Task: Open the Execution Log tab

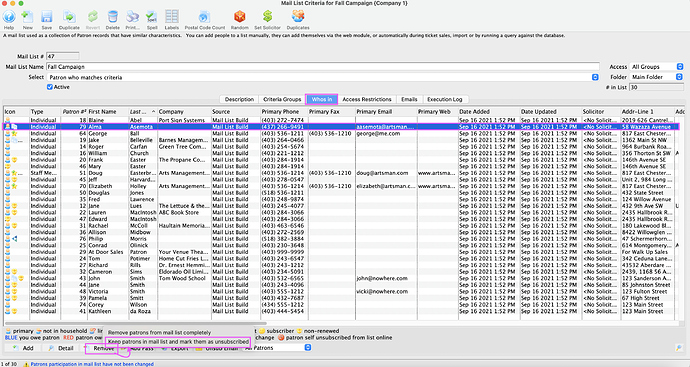Action: tap(444, 99)
